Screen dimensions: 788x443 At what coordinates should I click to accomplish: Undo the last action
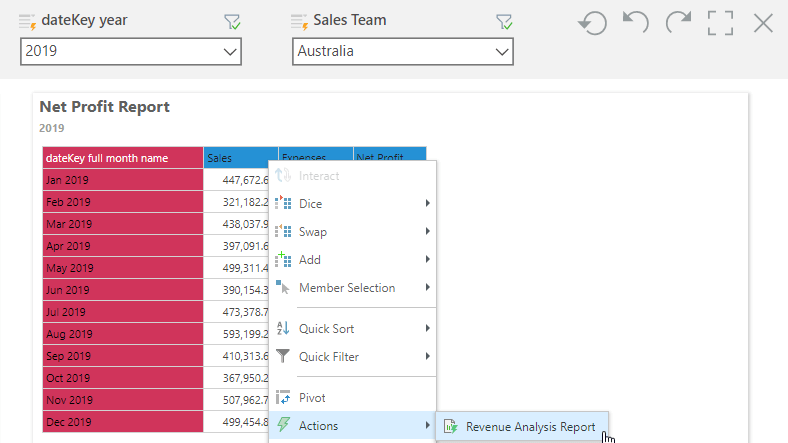[x=636, y=23]
